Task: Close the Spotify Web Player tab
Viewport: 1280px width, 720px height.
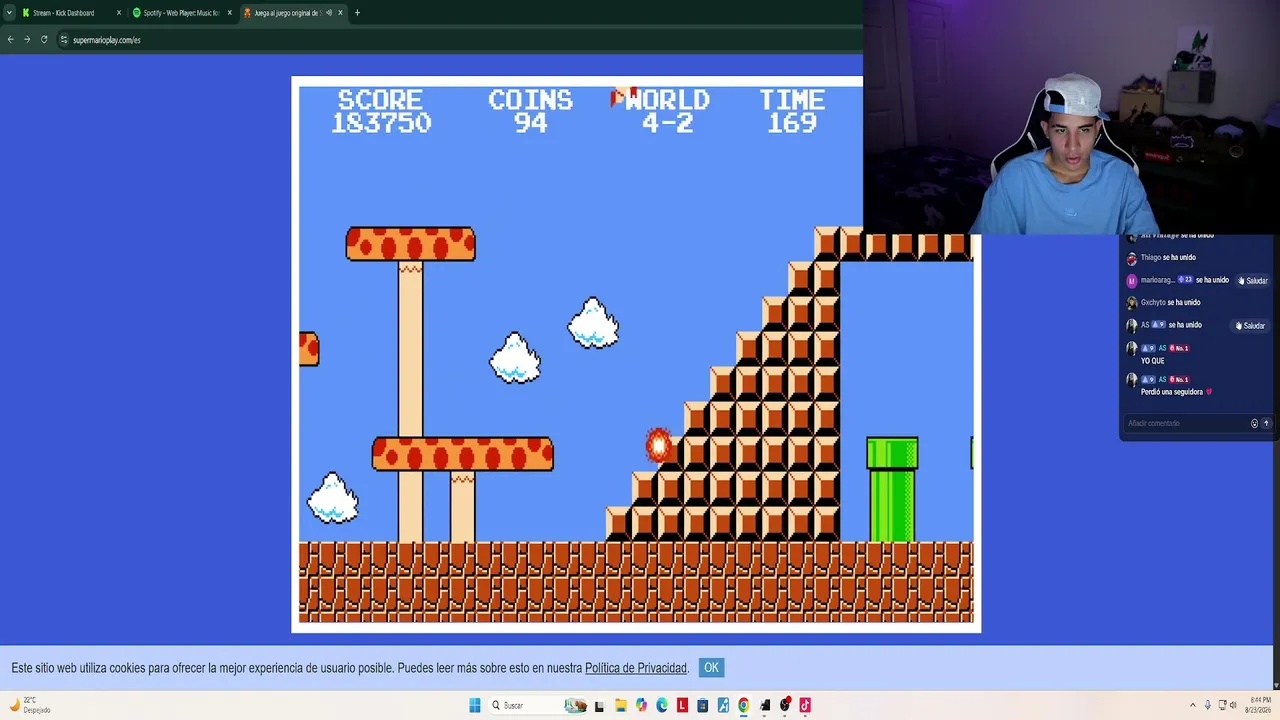Action: (x=229, y=13)
